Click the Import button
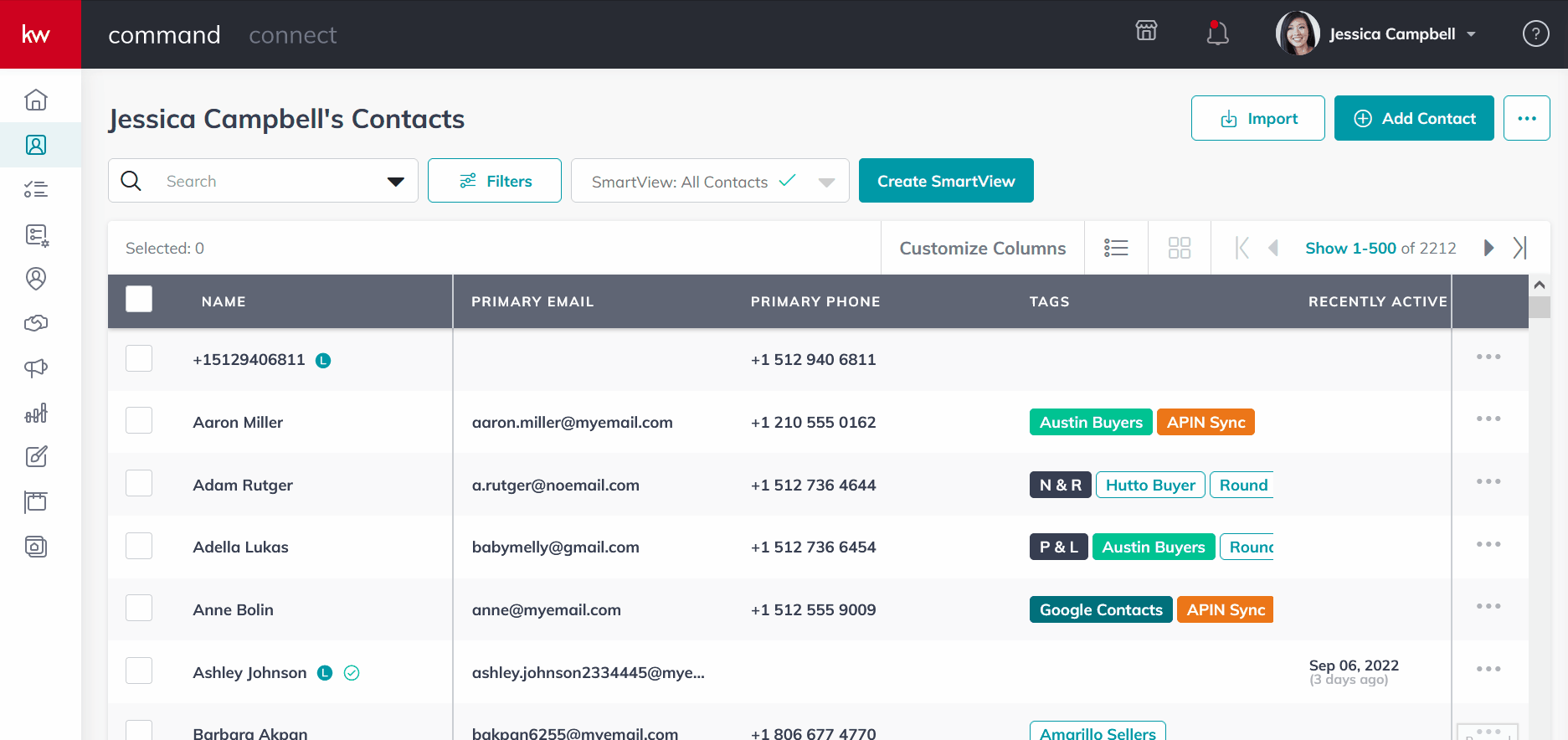This screenshot has width=1568, height=740. 1258,118
